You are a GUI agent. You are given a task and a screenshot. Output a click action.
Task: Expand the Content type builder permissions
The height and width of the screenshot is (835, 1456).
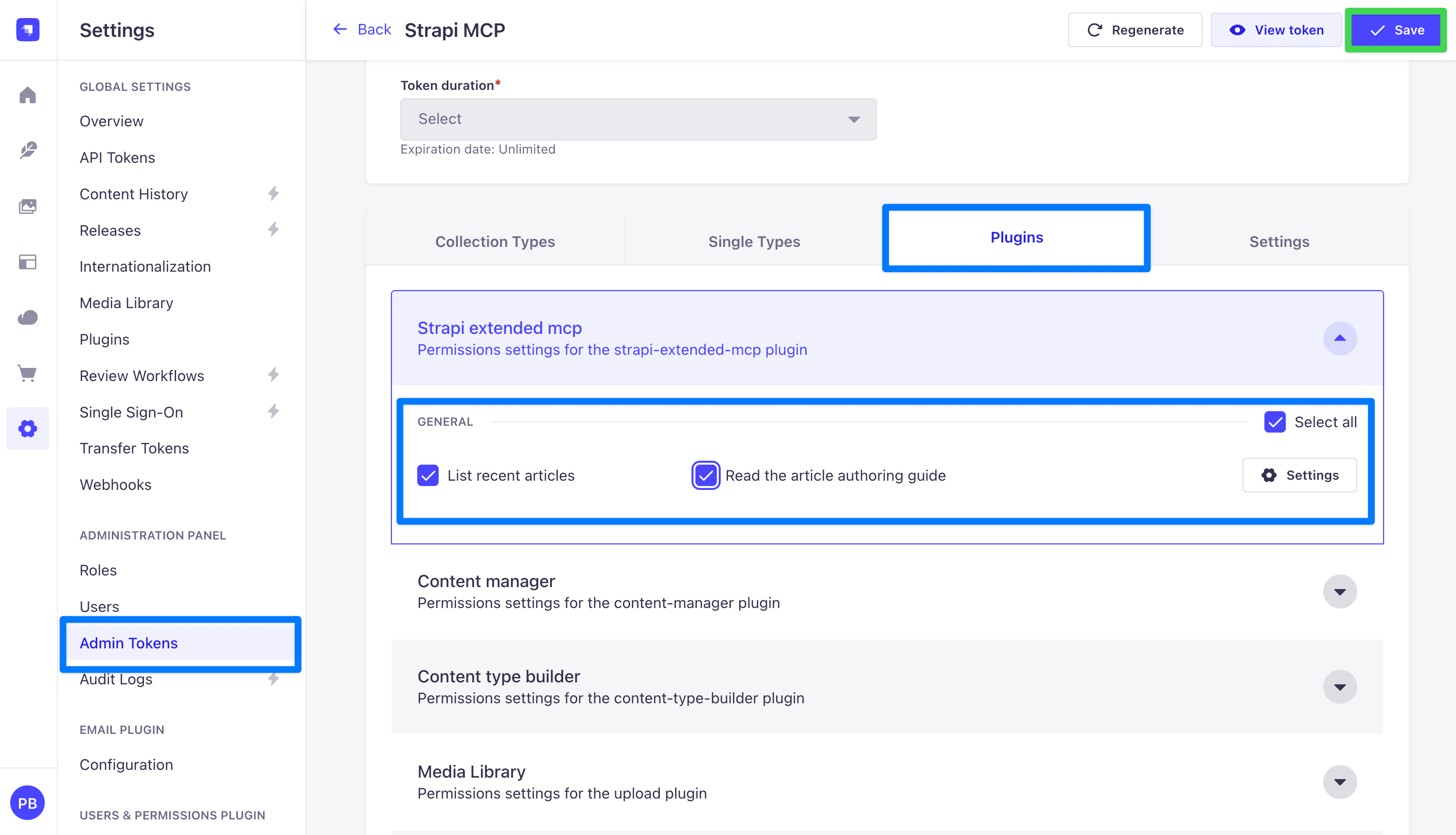click(1340, 687)
